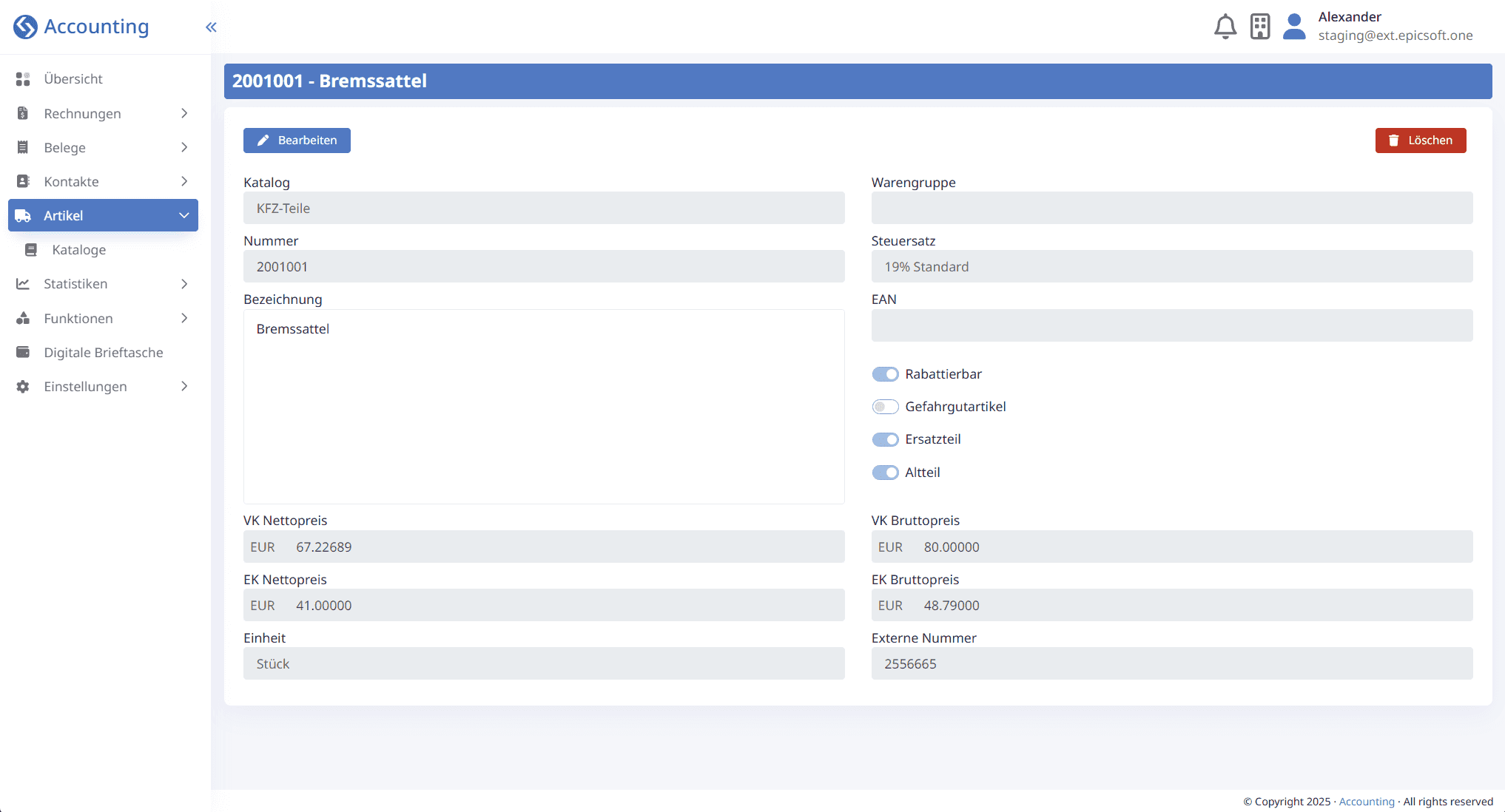Expand the Belege submenu chevron
This screenshot has width=1505, height=812.
tap(184, 147)
